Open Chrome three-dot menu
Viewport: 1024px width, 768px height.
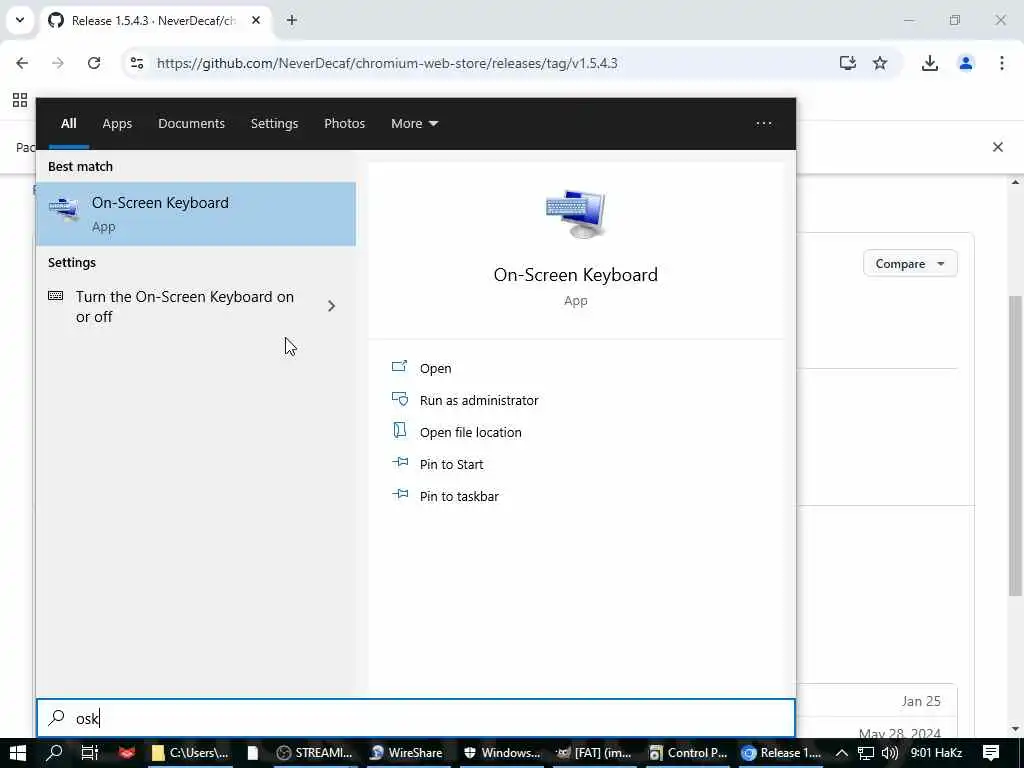coord(1001,63)
